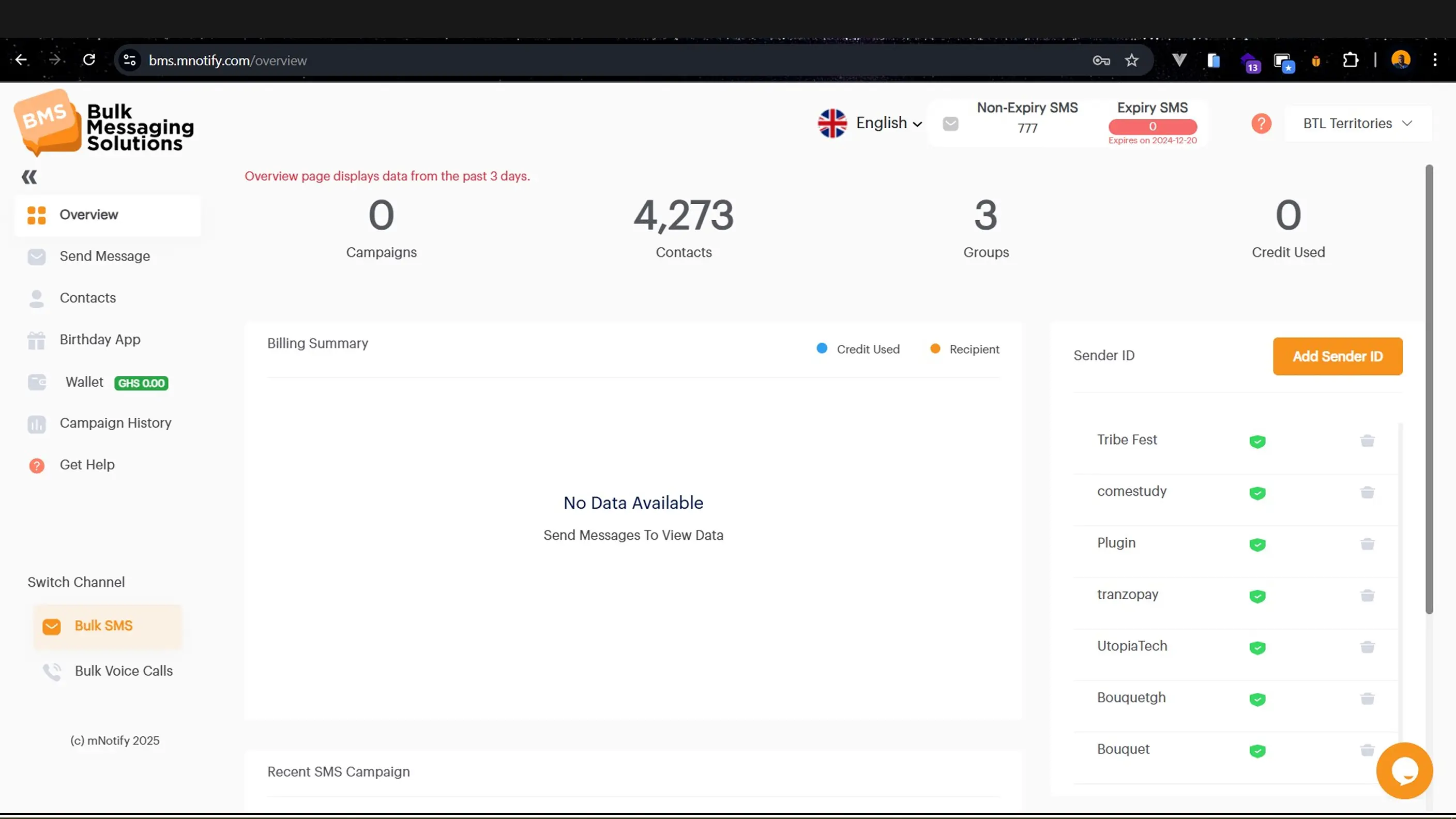Click green verified shield for comestudy
Screen dimensions: 1456x819
1256,493
